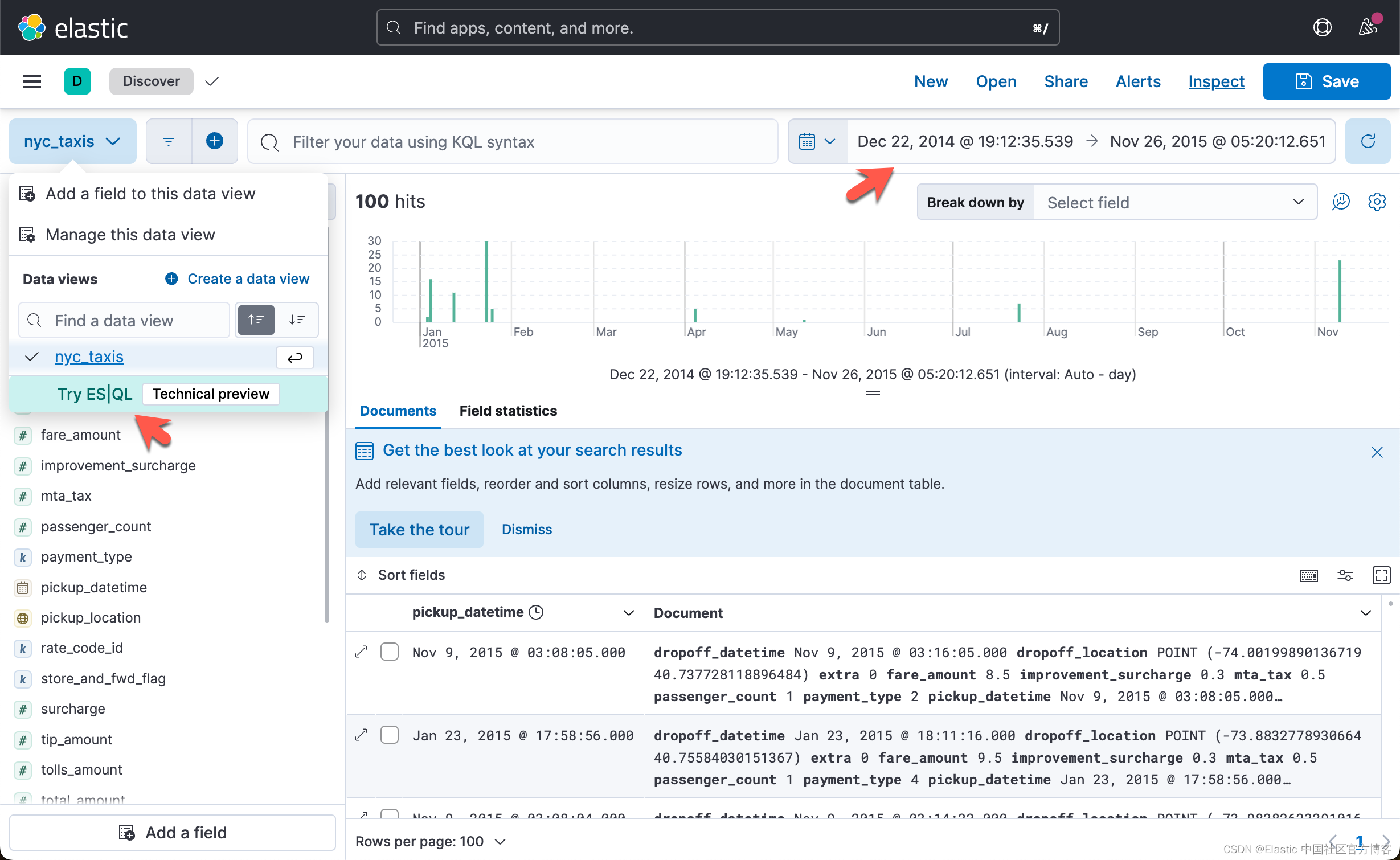Refresh the query with the refresh icon
This screenshot has width=1400, height=860.
pyautogui.click(x=1369, y=141)
